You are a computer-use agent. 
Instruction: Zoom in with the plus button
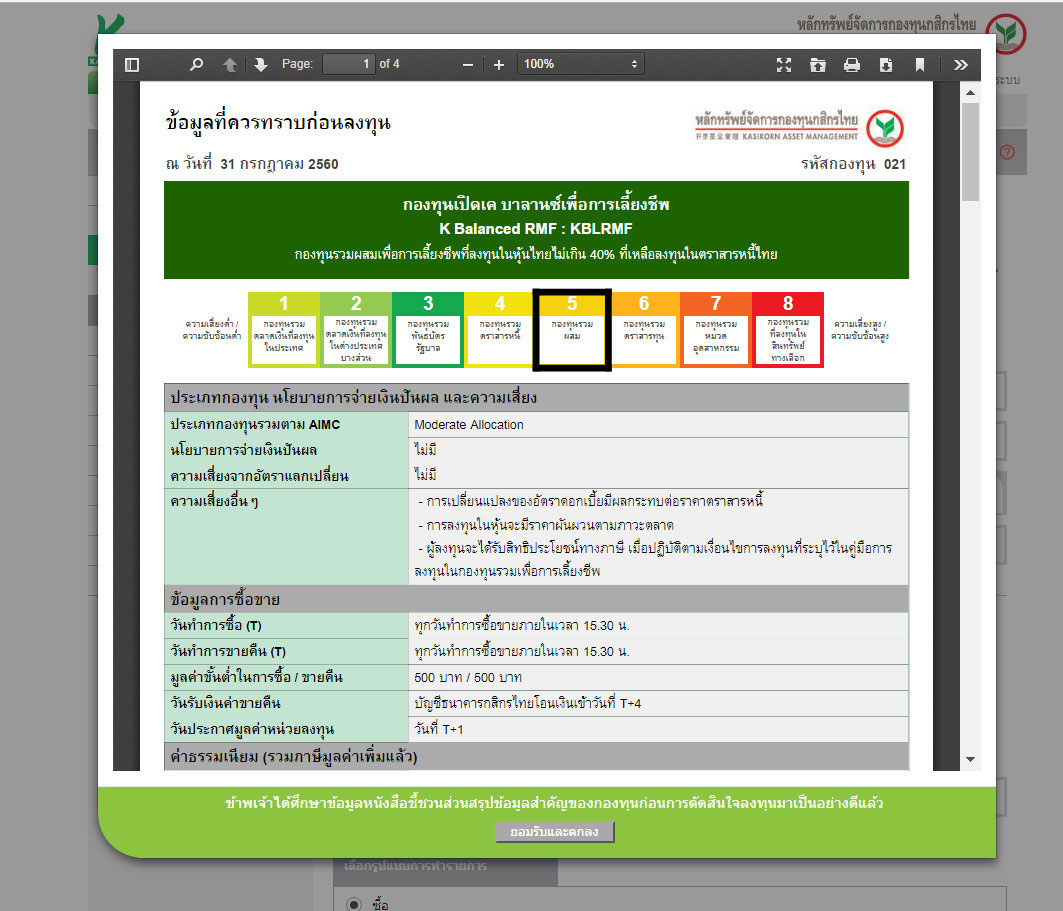pyautogui.click(x=499, y=64)
